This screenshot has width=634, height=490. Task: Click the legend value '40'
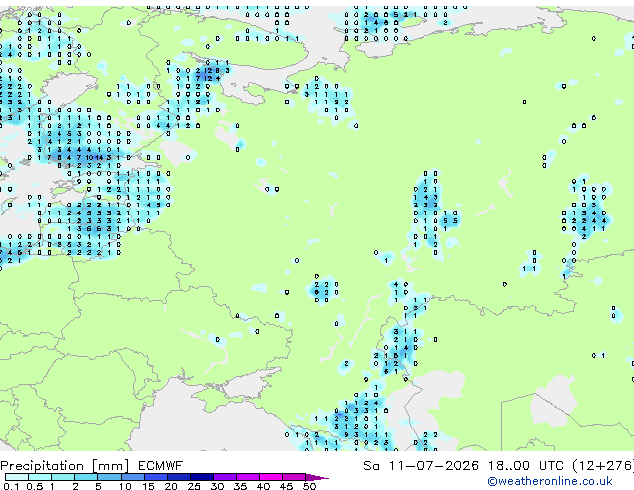coord(263,486)
